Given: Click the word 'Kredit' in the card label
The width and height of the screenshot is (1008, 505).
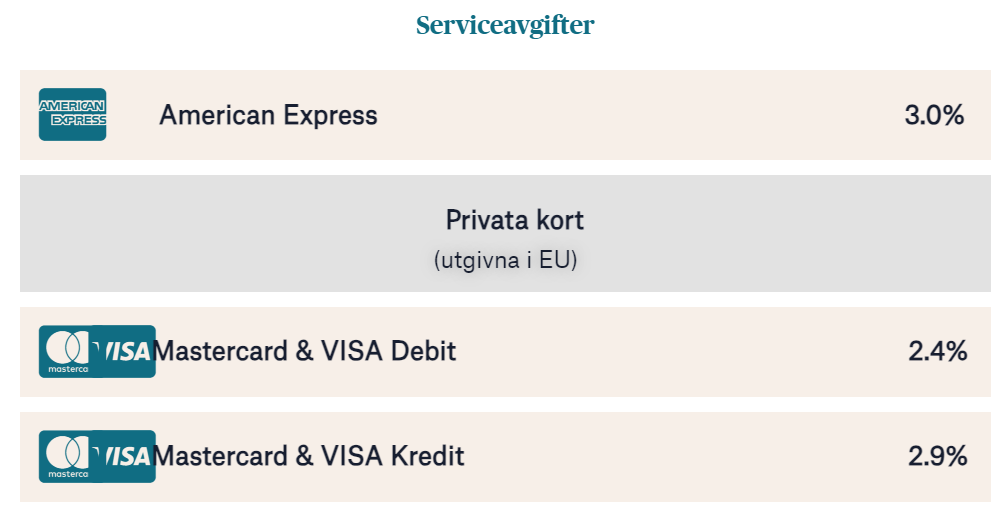Looking at the screenshot, I should (x=428, y=456).
